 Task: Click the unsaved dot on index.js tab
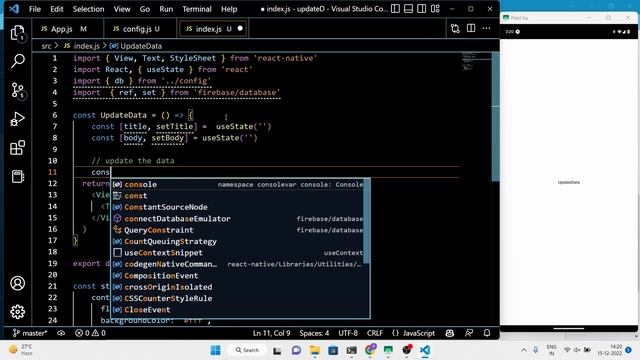coord(240,29)
